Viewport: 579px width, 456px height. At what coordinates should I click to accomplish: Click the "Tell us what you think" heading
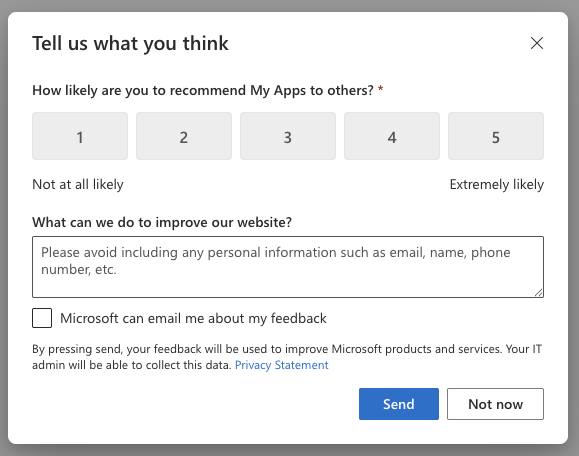pyautogui.click(x=130, y=44)
